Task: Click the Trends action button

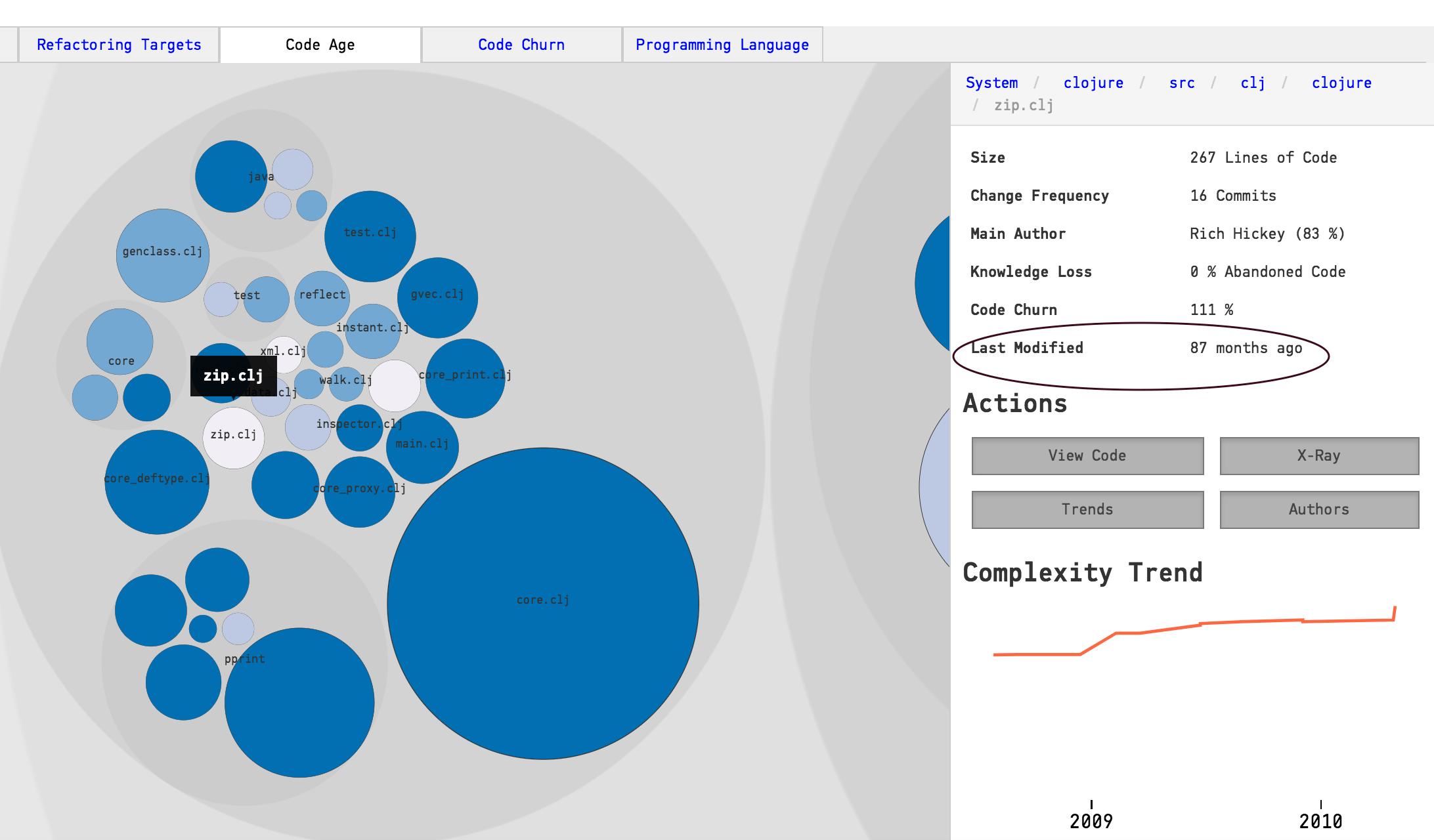Action: [1087, 509]
